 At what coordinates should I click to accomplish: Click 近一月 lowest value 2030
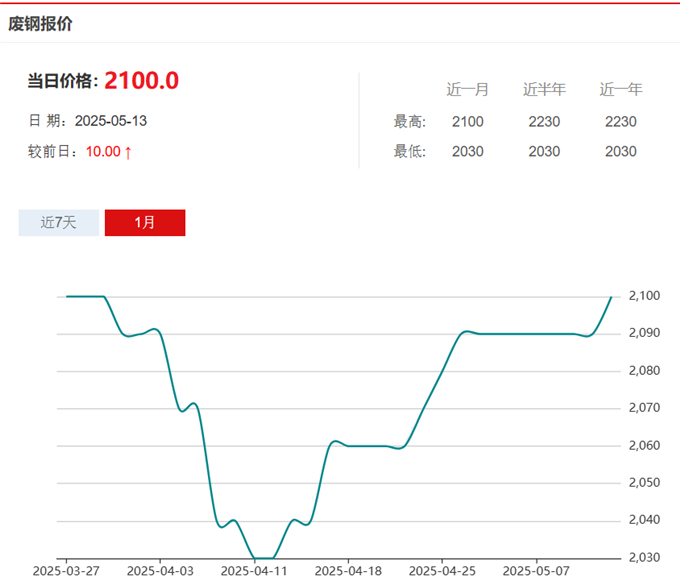[468, 151]
